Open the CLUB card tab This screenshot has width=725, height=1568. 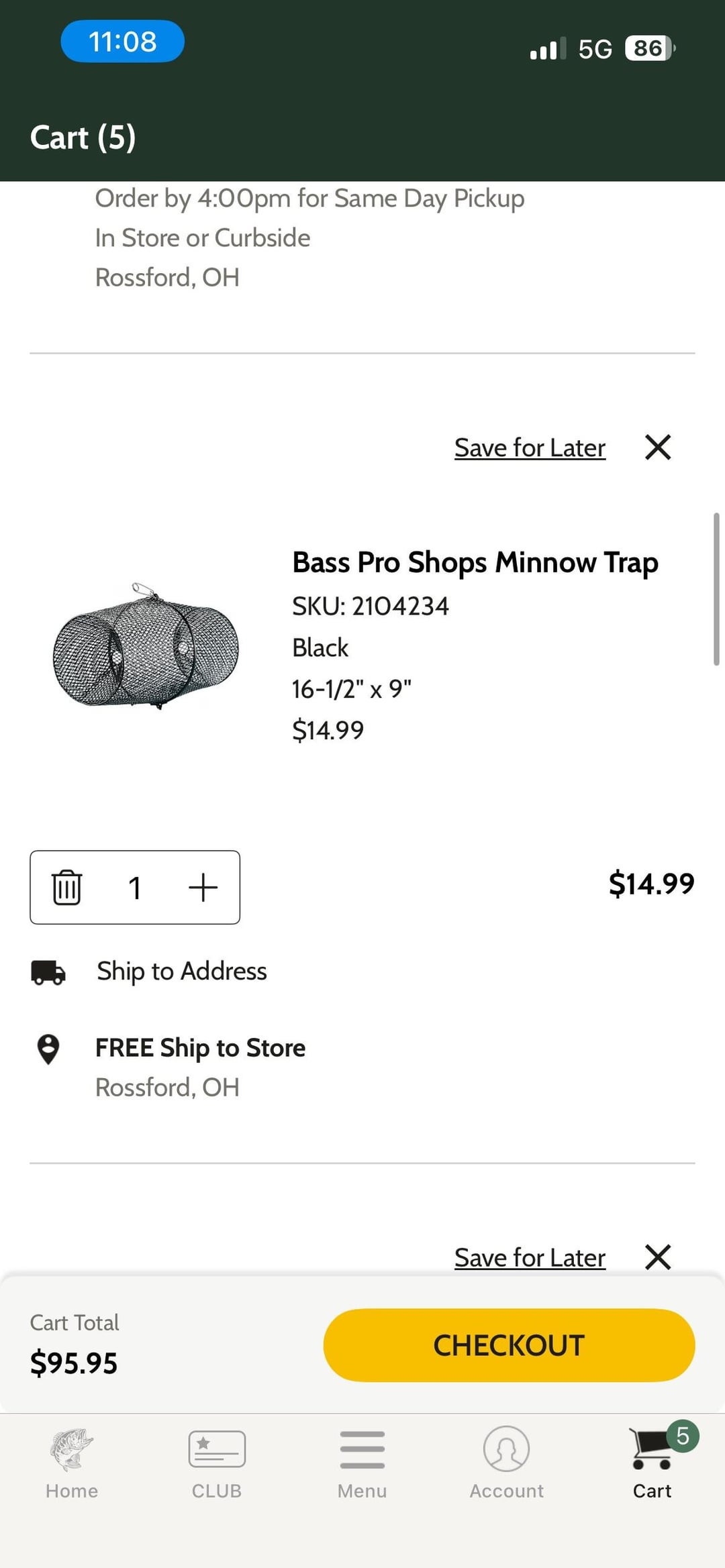[217, 1464]
